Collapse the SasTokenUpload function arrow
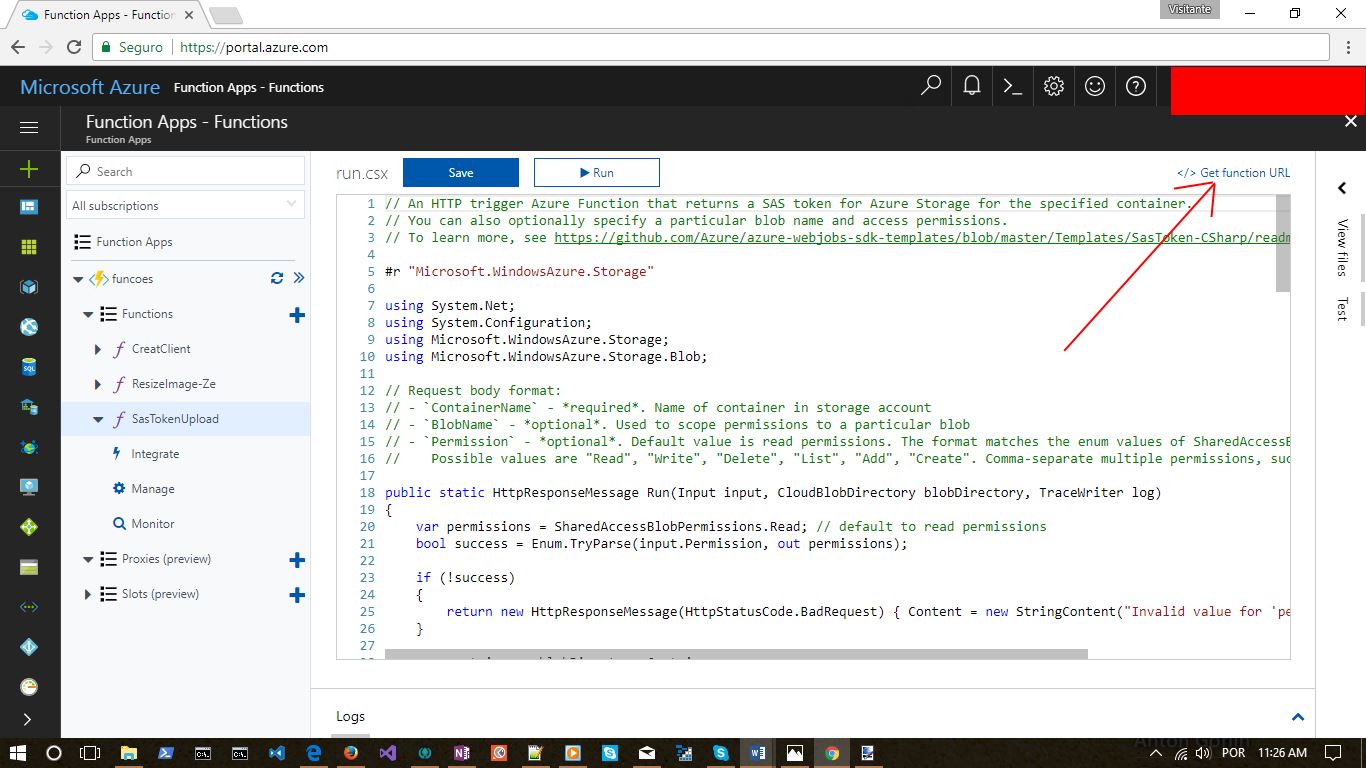The width and height of the screenshot is (1366, 768). pos(98,420)
